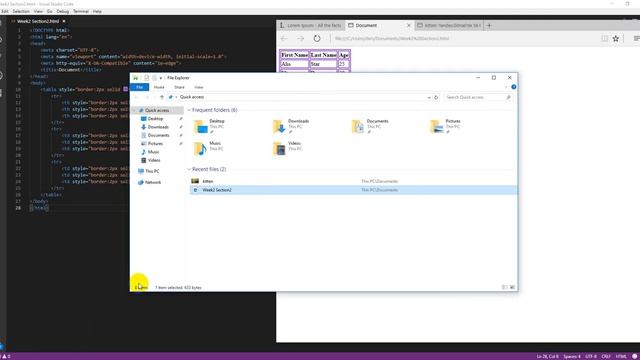The width and height of the screenshot is (640, 360).
Task: Select This PC in navigation pane
Action: pyautogui.click(x=152, y=171)
